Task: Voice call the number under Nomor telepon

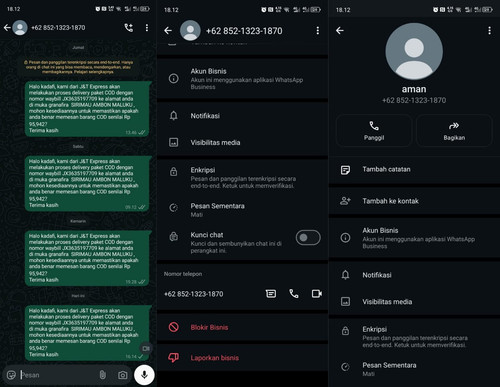Action: tap(294, 294)
